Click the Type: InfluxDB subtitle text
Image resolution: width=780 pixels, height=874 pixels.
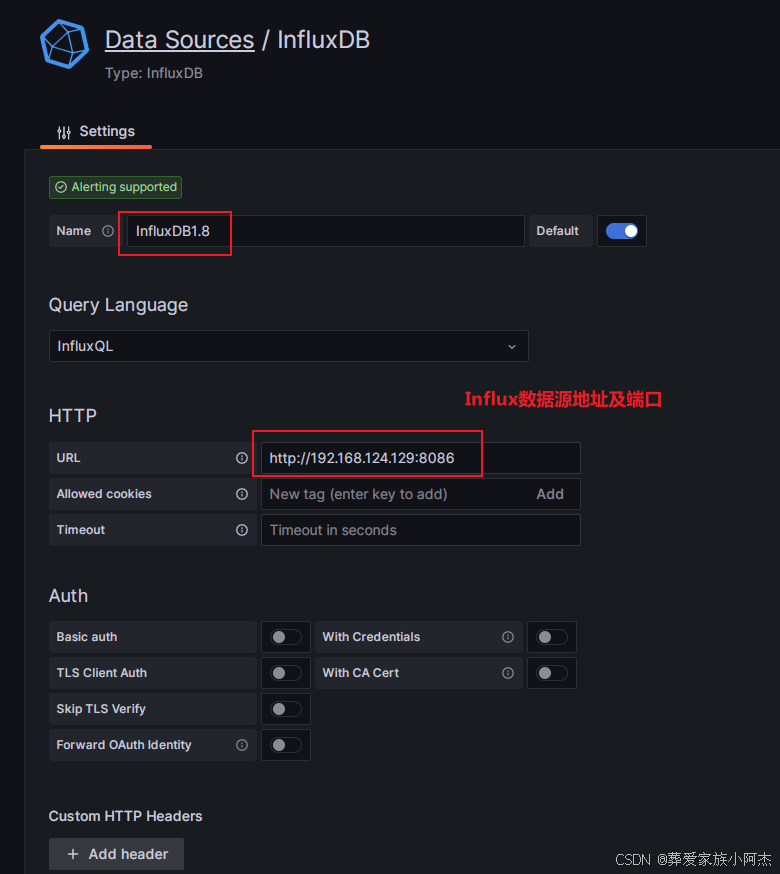click(x=154, y=74)
